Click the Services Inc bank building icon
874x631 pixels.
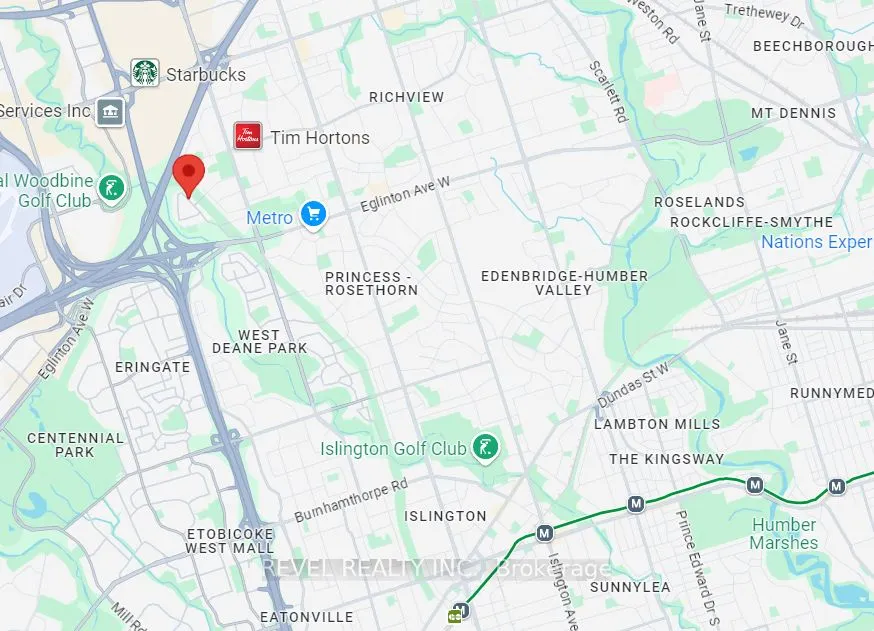110,113
